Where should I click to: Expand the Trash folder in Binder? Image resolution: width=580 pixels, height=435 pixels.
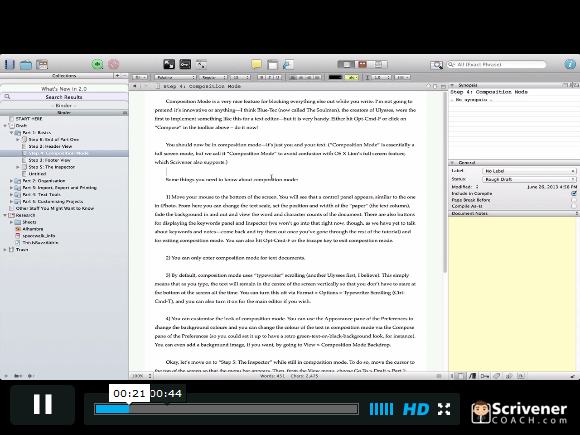5,250
